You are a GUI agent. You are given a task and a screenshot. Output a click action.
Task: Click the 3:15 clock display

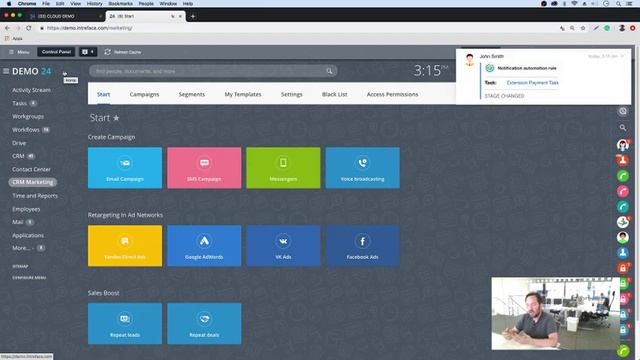430,71
